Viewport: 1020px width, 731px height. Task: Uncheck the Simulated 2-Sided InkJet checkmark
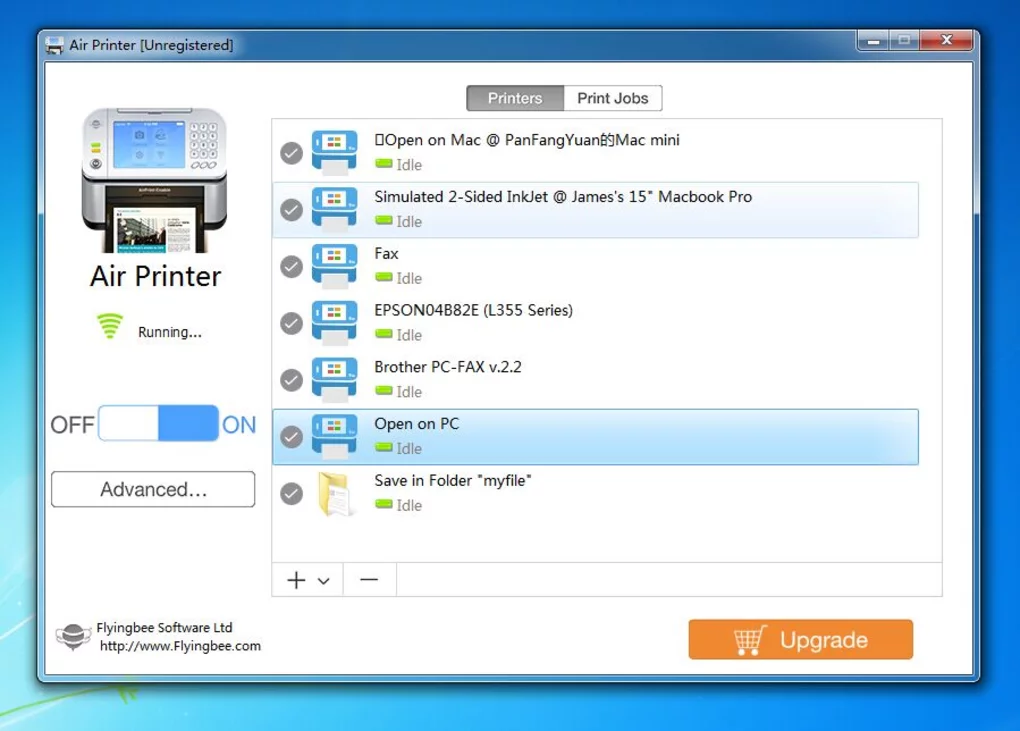291,210
